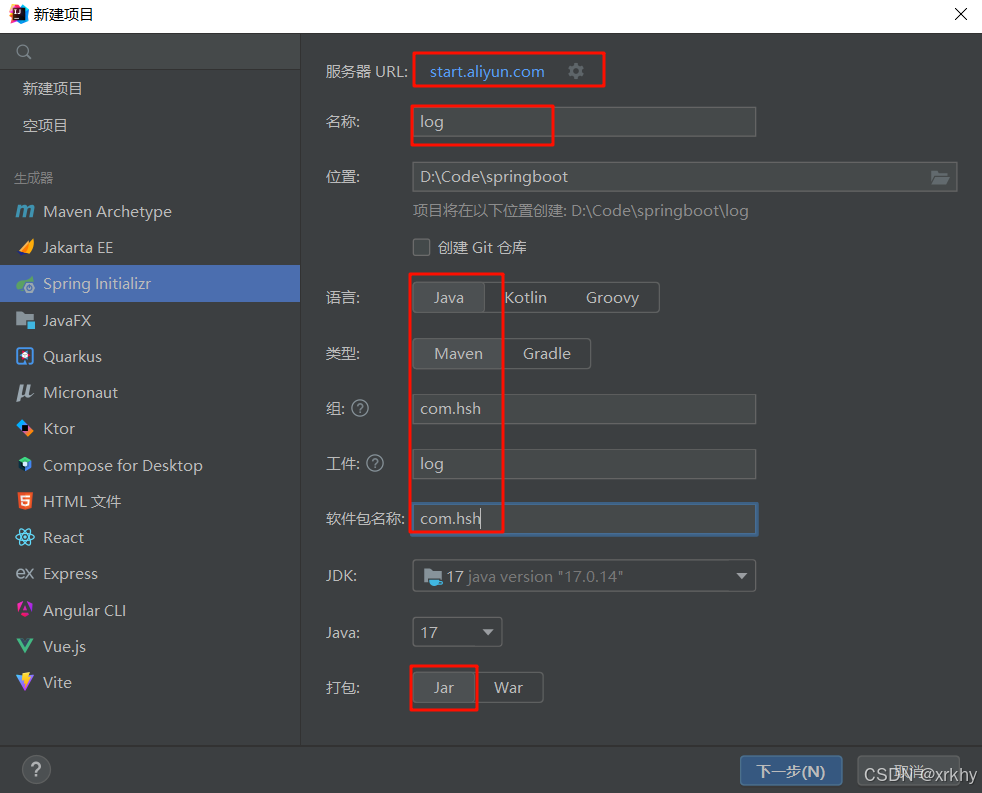This screenshot has height=793, width=982.
Task: Select Jar packaging
Action: pyautogui.click(x=443, y=688)
